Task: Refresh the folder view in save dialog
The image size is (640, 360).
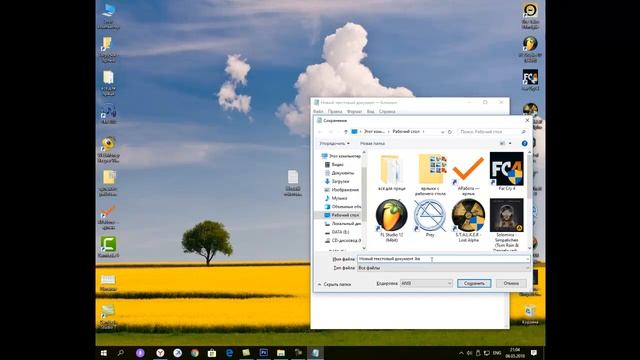Action: [x=450, y=132]
